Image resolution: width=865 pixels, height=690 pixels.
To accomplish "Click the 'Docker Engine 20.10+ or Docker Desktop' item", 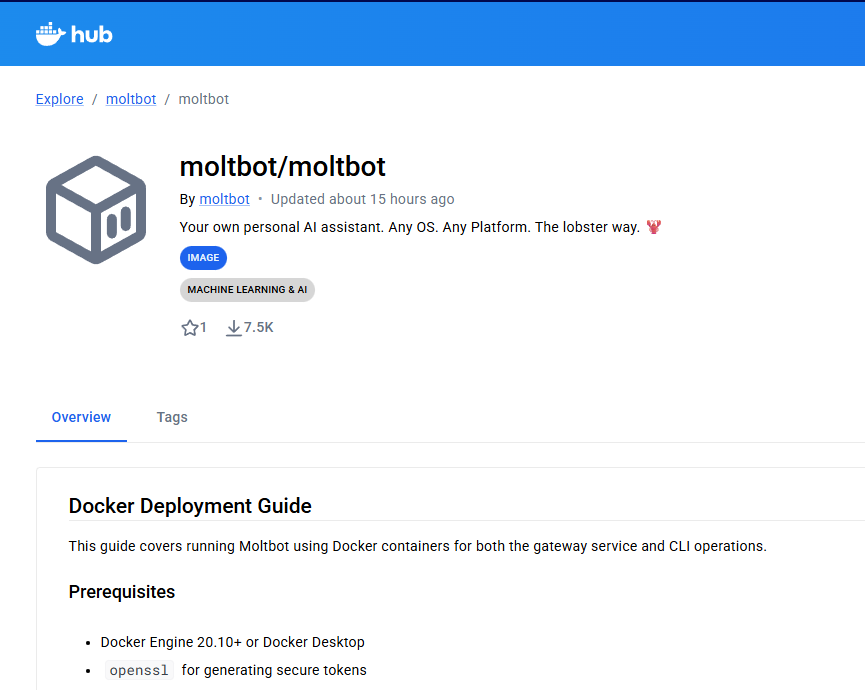I will pyautogui.click(x=232, y=642).
